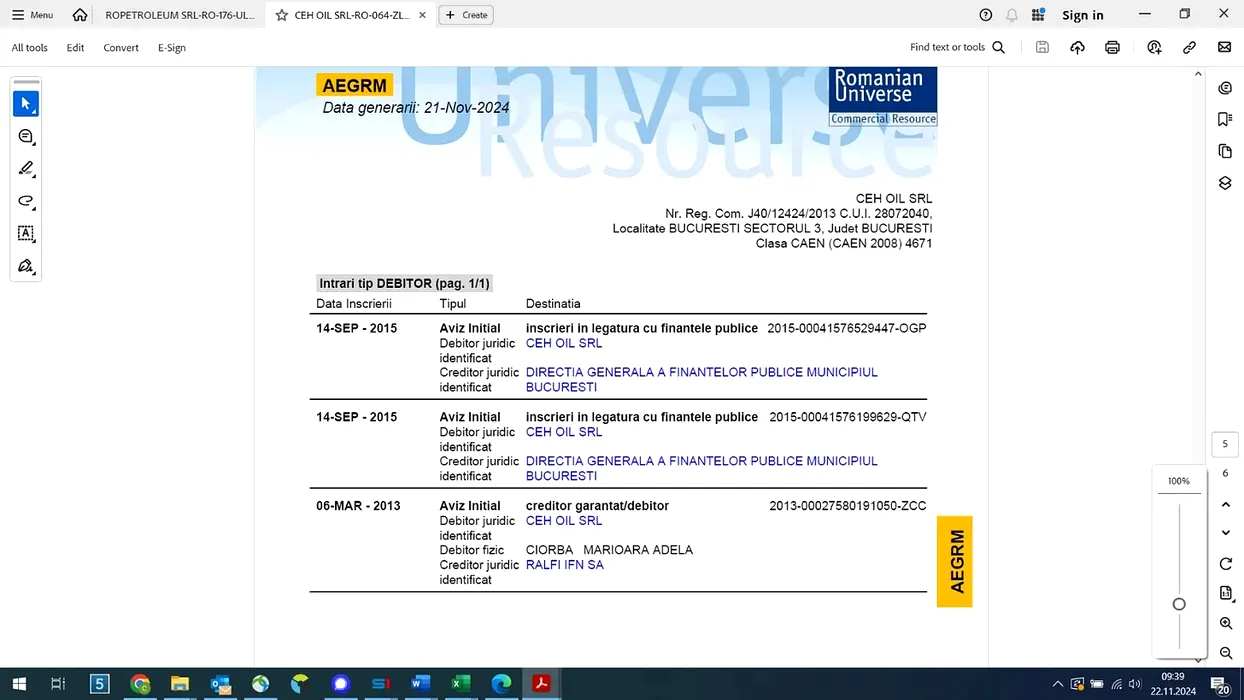Click the zoom in magnifier button
The width and height of the screenshot is (1244, 700).
[1226, 624]
